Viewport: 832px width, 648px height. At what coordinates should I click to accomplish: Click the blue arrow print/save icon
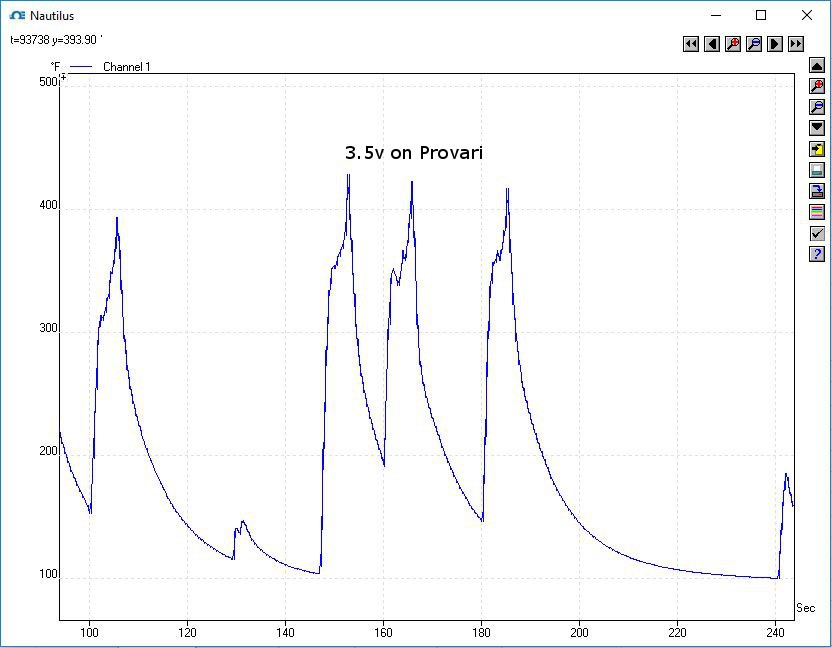[x=817, y=191]
